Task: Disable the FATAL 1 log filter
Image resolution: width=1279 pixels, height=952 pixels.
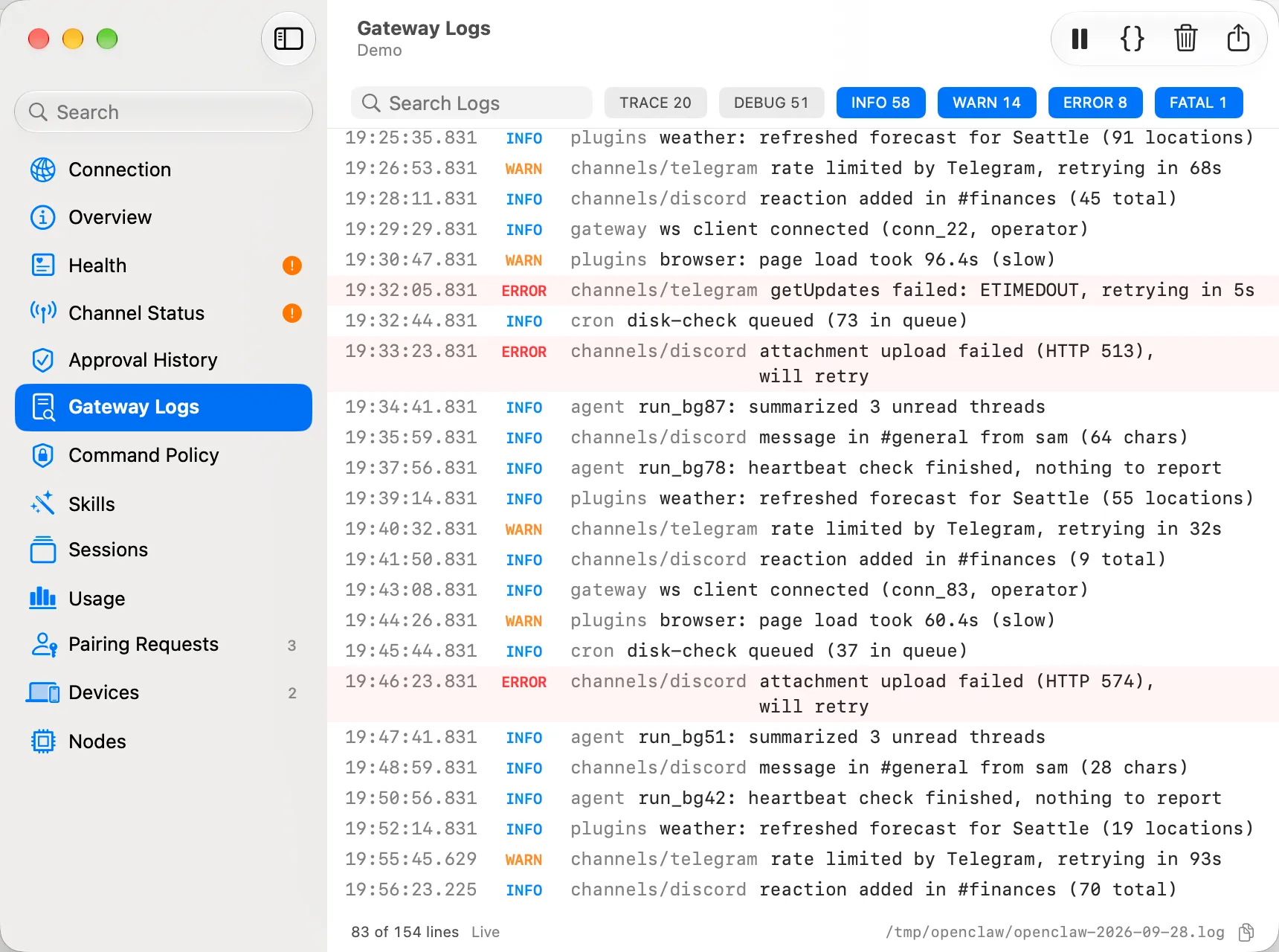Action: point(1199,103)
